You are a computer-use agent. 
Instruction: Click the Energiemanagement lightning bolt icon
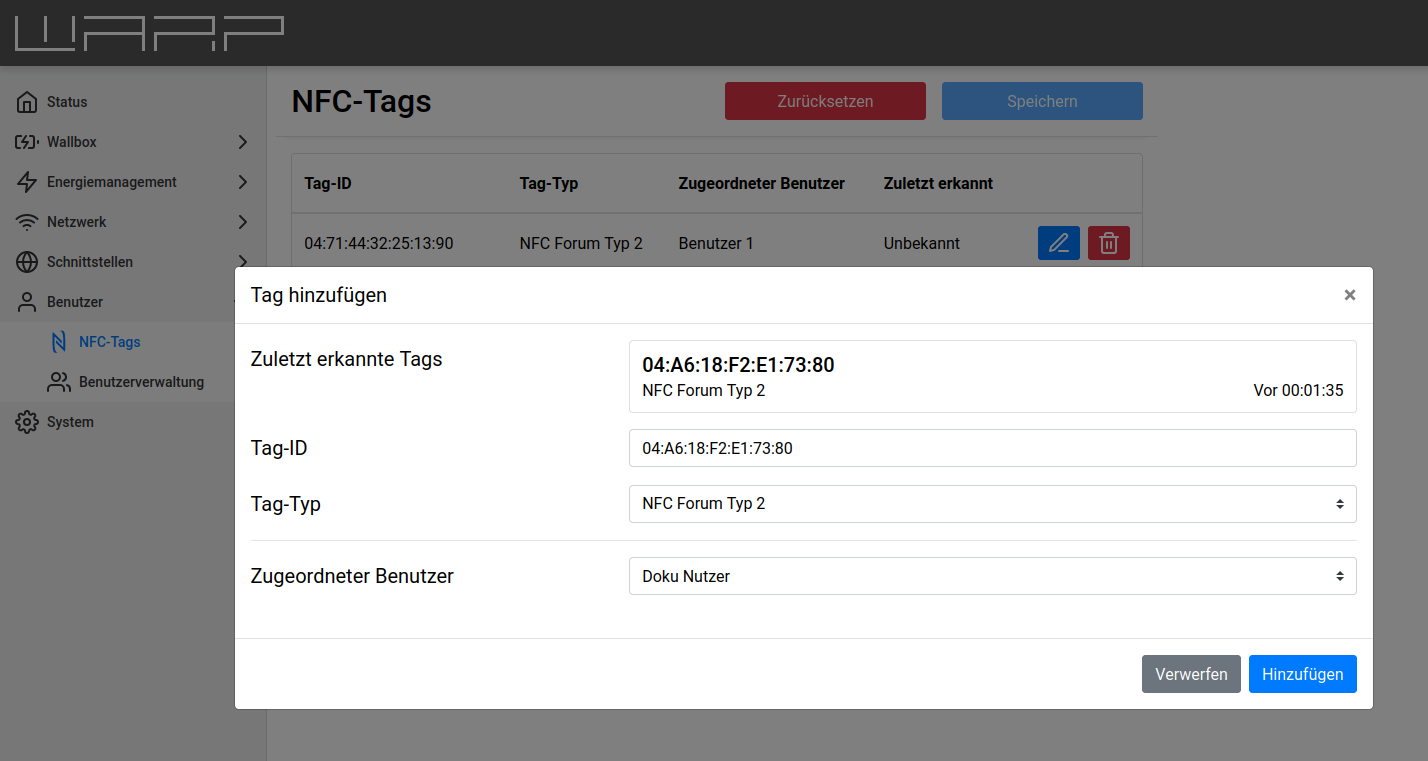27,182
